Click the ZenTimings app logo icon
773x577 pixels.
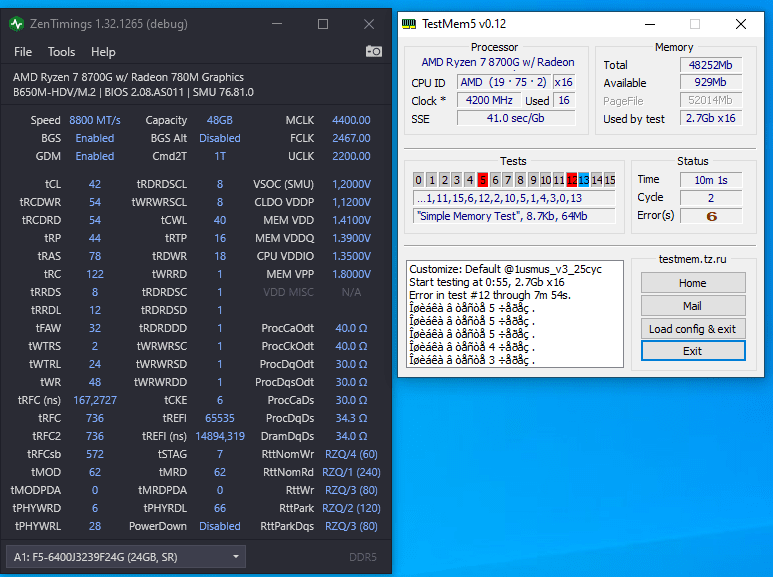pos(16,24)
